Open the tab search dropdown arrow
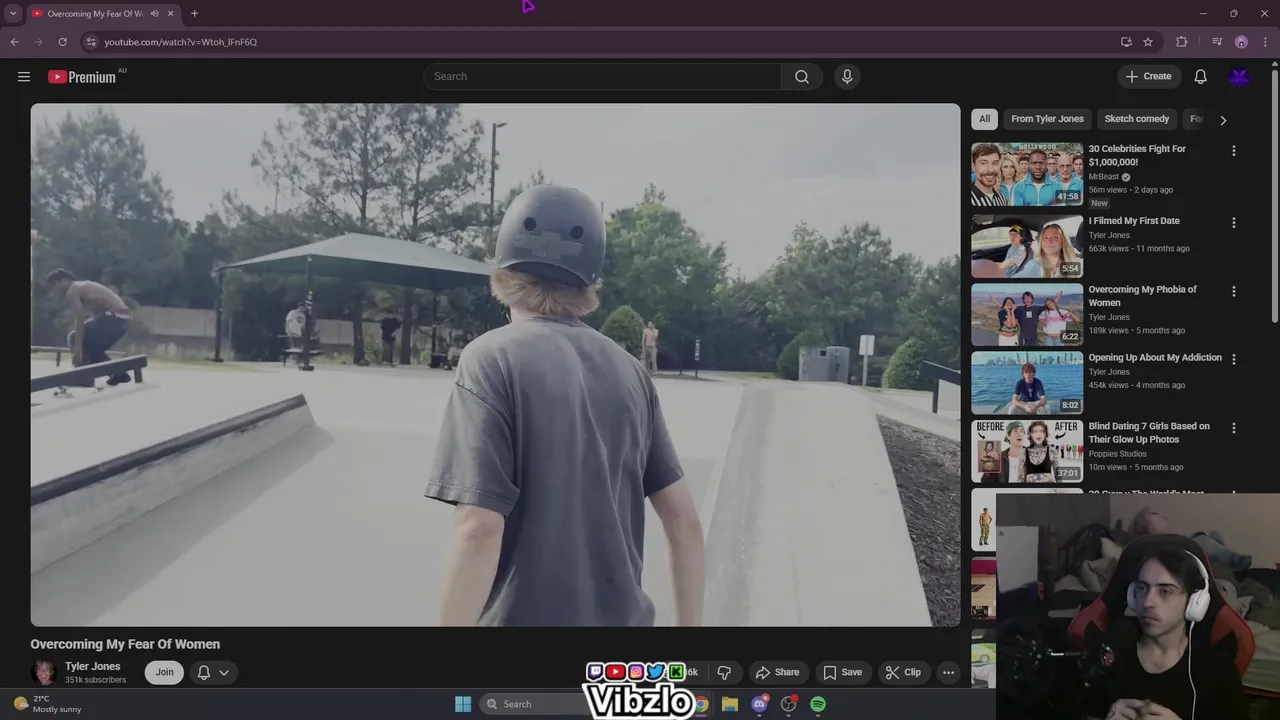Image resolution: width=1280 pixels, height=720 pixels. pyautogui.click(x=13, y=14)
